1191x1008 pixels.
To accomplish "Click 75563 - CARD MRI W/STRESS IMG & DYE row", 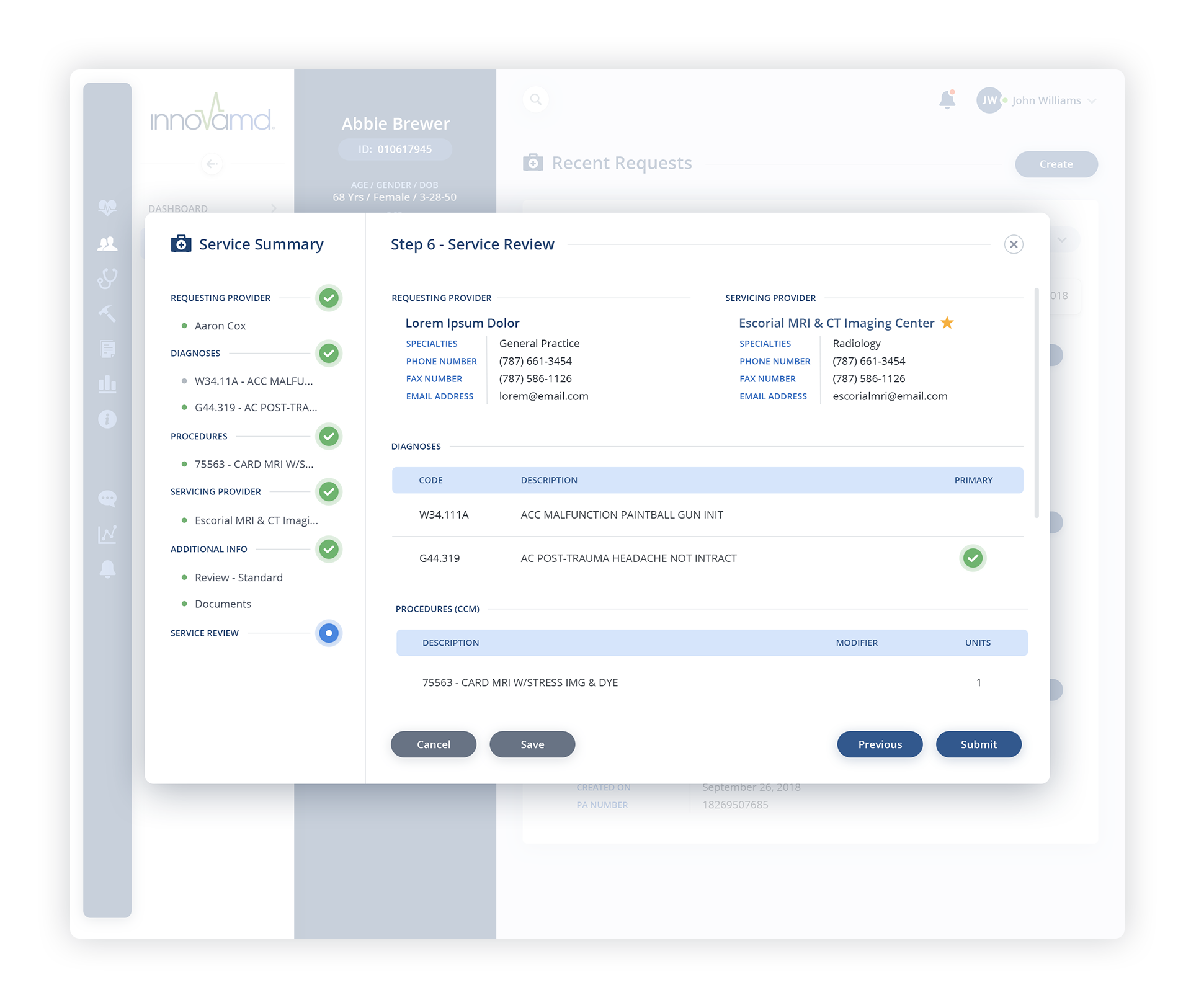I will 712,682.
